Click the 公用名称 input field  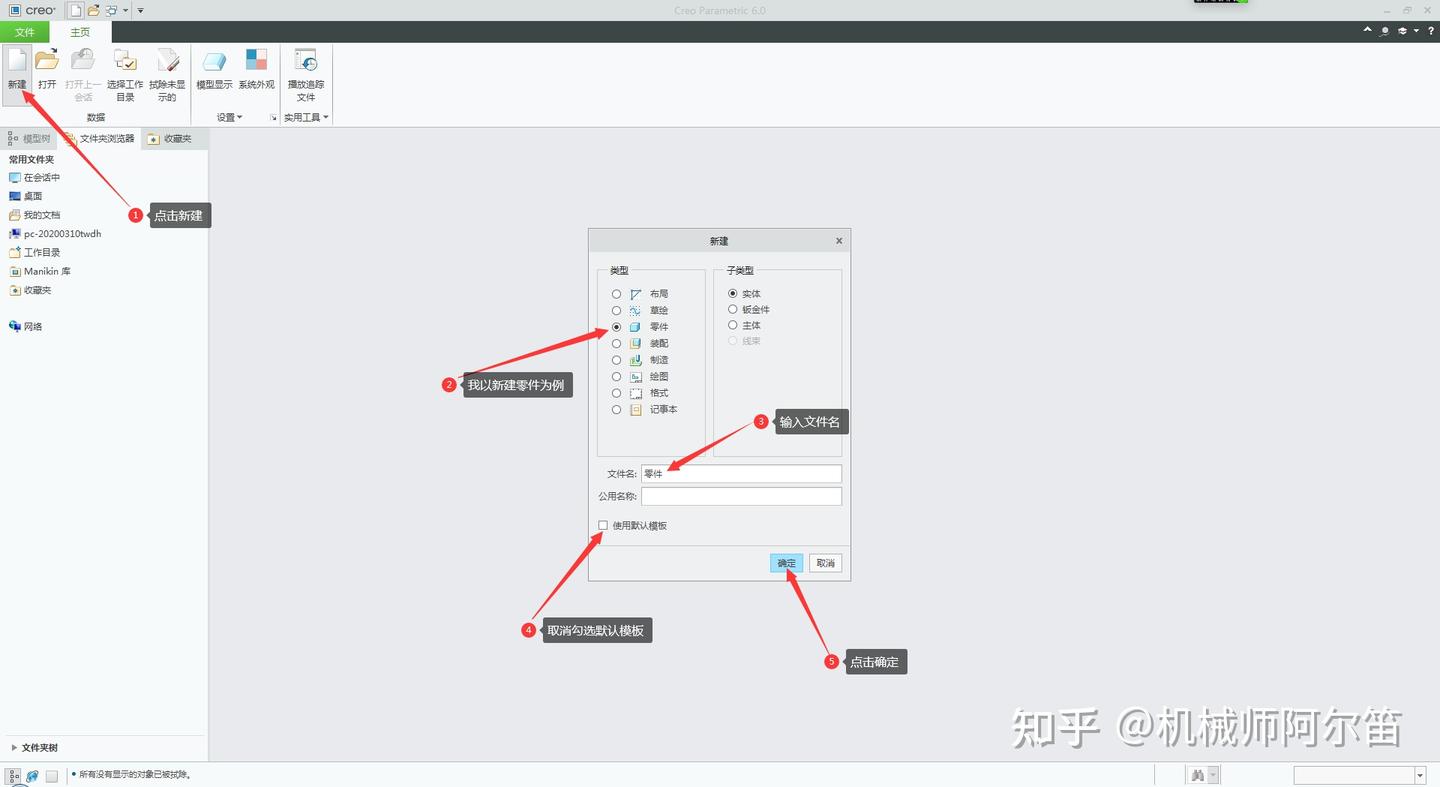(741, 496)
